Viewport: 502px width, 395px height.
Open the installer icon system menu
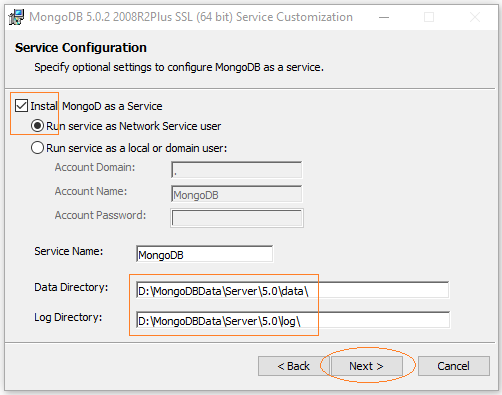click(16, 17)
